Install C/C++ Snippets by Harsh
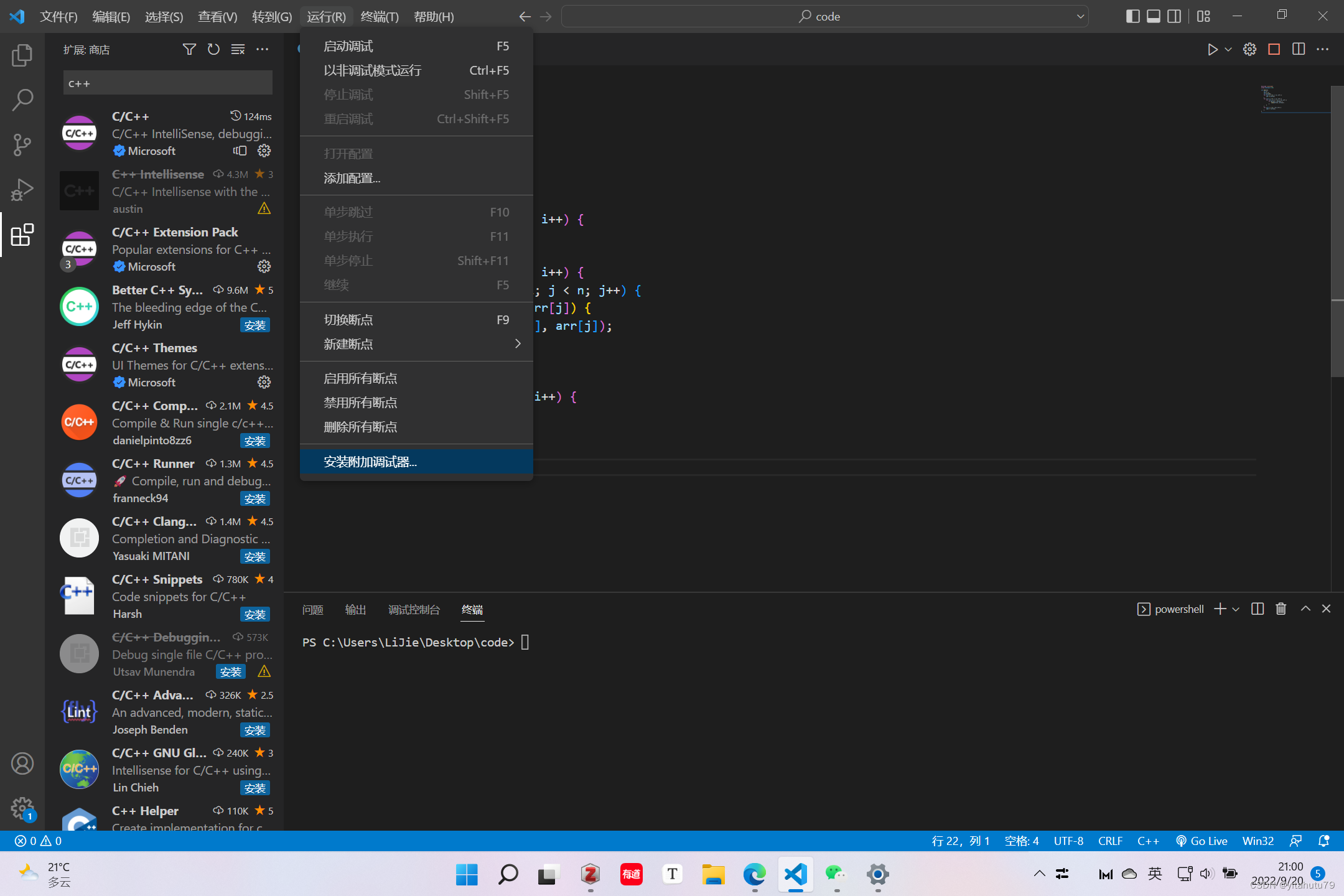Screen dimensions: 1344x896 (255, 614)
